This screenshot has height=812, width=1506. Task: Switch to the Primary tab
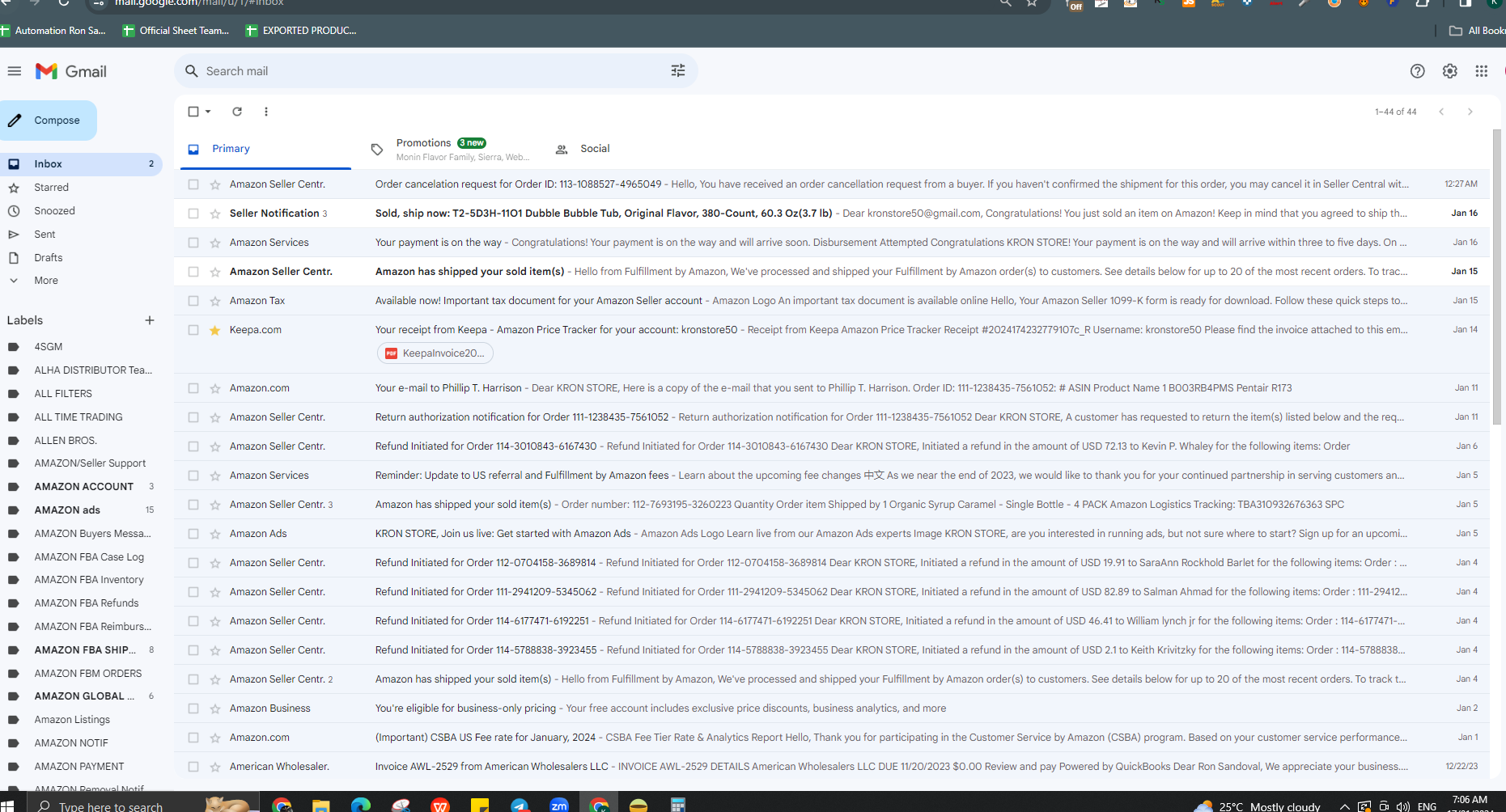click(x=265, y=149)
